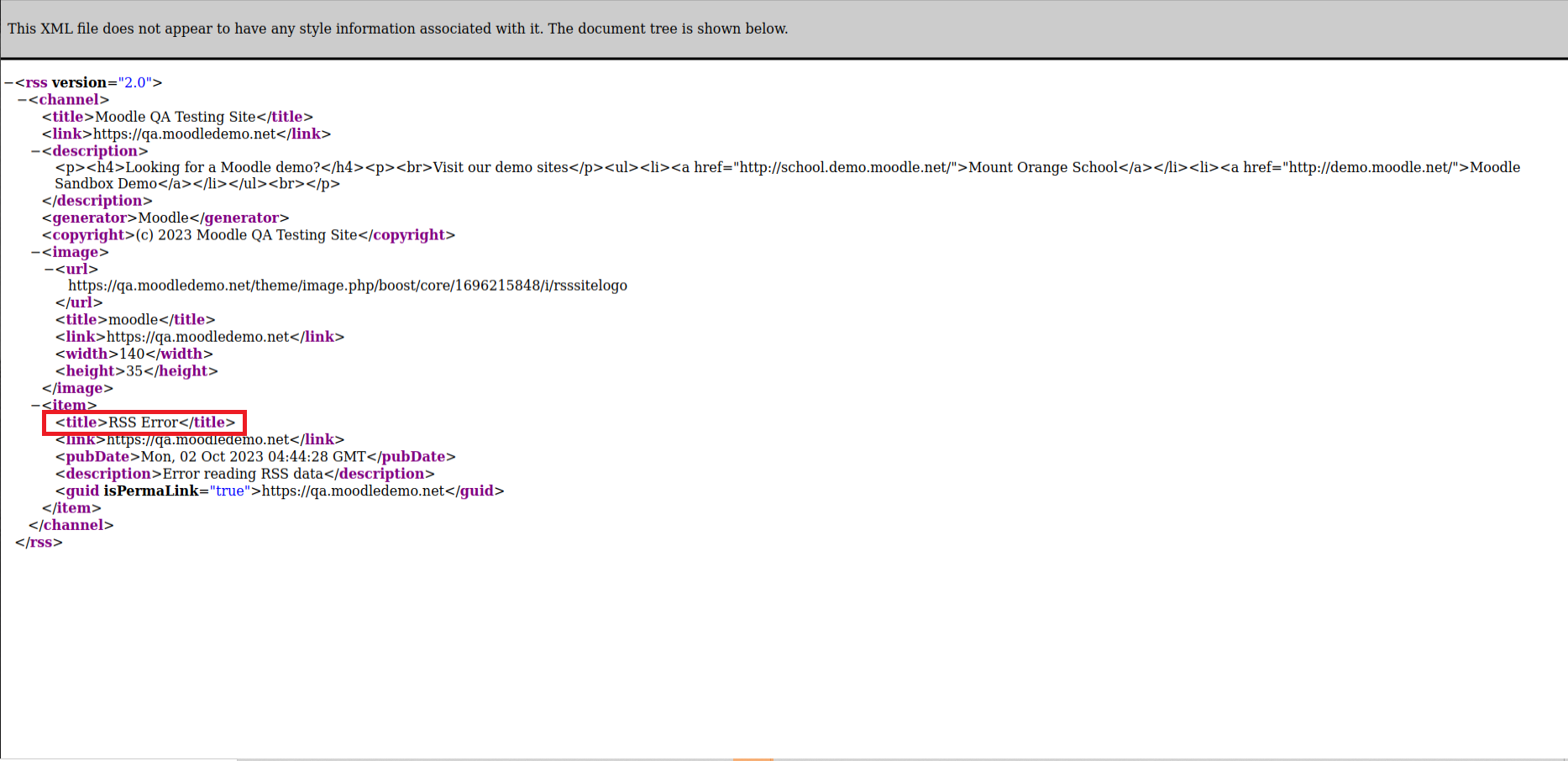Click the generator Moodle line

pyautogui.click(x=165, y=218)
